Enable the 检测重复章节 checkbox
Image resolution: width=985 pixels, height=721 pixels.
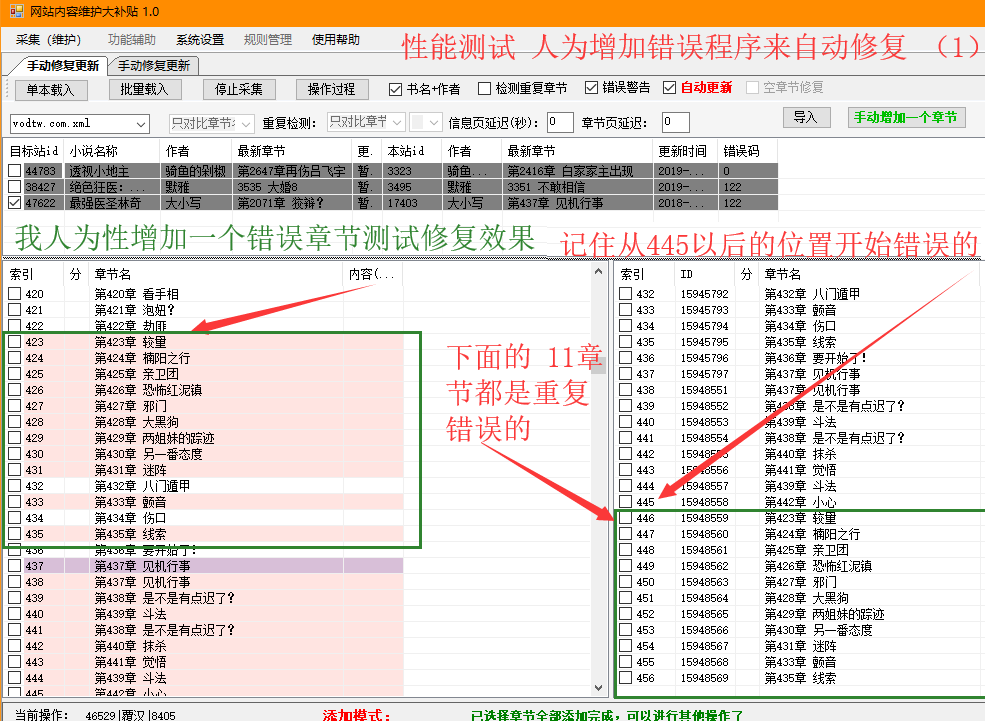(485, 89)
